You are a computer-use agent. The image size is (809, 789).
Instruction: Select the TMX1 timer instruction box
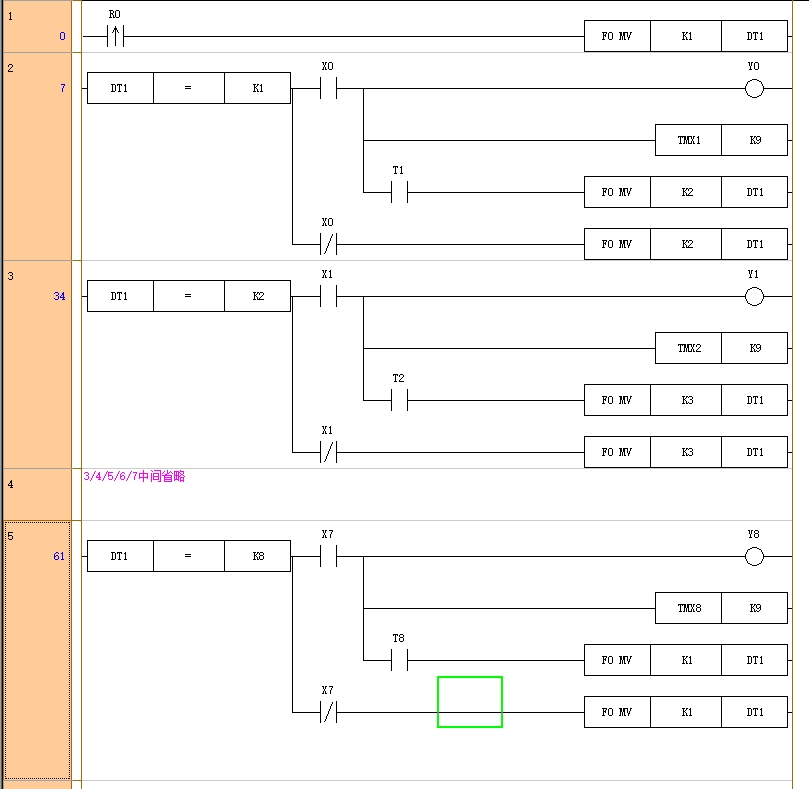pos(688,140)
